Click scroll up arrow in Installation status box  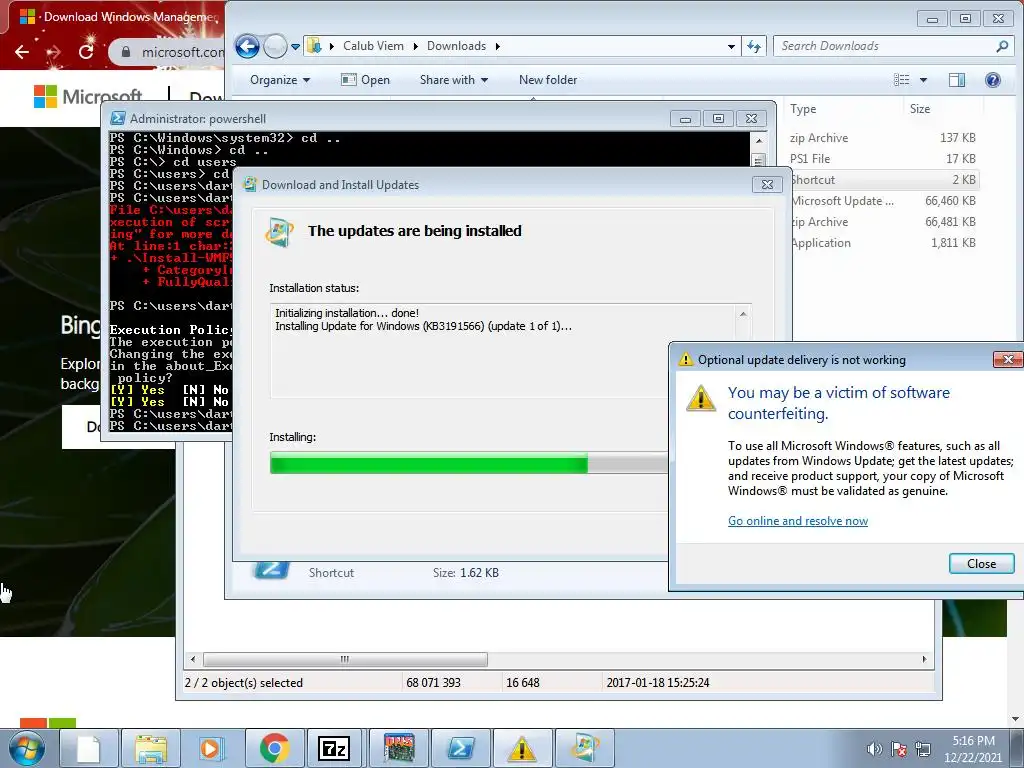click(x=743, y=314)
